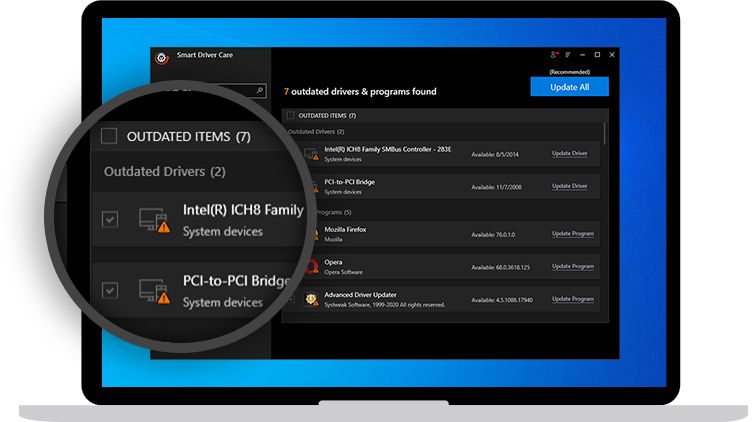The image size is (753, 422).
Task: Click Update Driver for PCI-to-PCI Bridge
Action: 570,186
